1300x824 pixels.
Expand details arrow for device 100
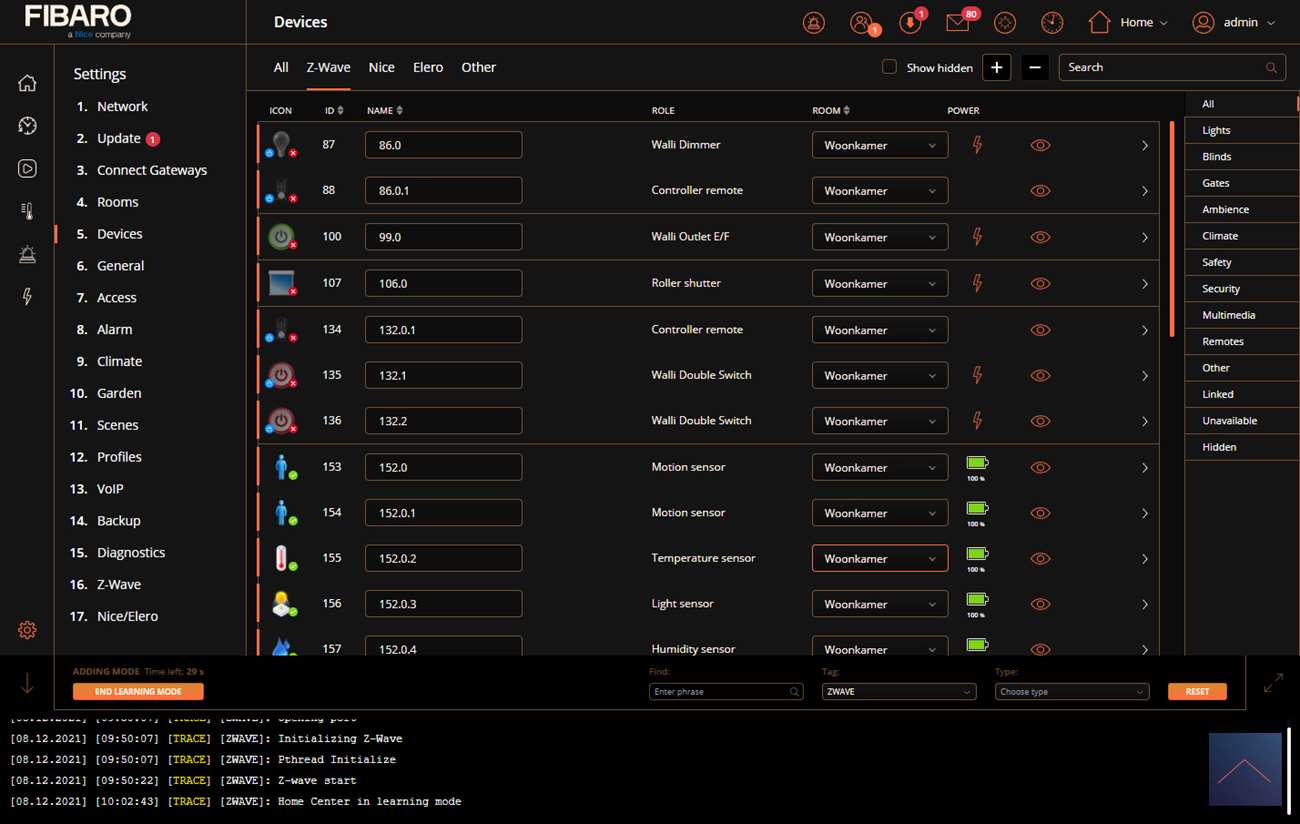point(1145,238)
